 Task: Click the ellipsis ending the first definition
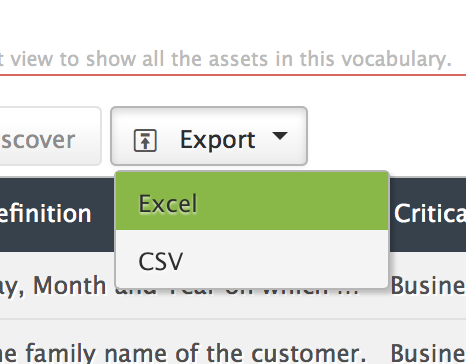pos(353,292)
